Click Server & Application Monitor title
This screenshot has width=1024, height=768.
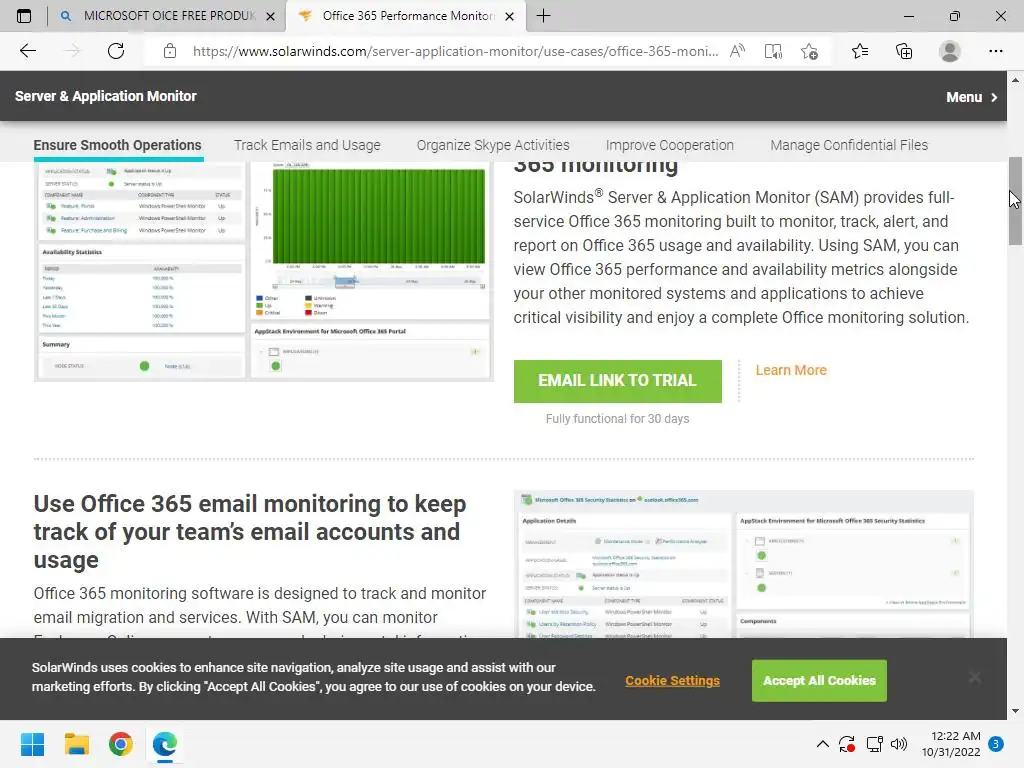(106, 96)
